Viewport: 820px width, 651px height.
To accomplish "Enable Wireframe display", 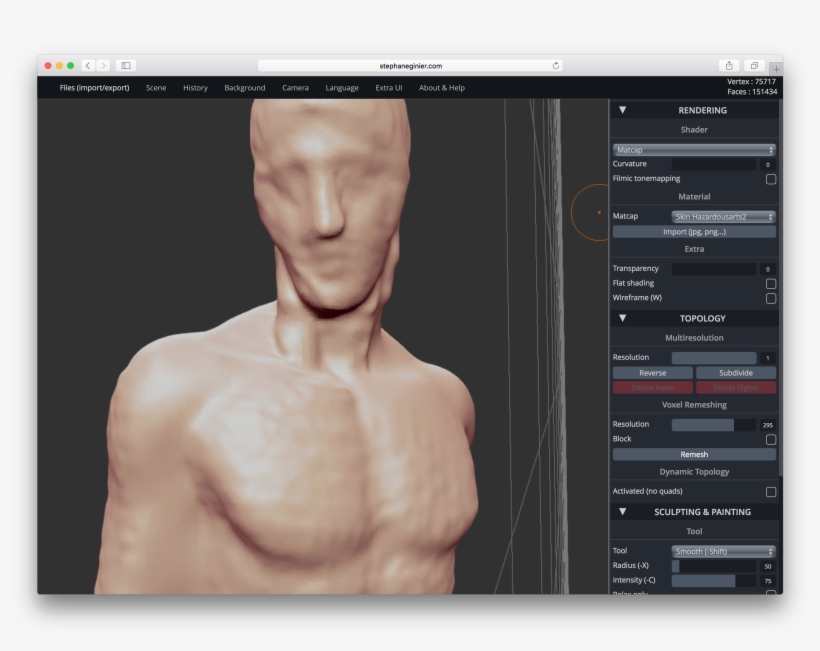I will pos(769,297).
